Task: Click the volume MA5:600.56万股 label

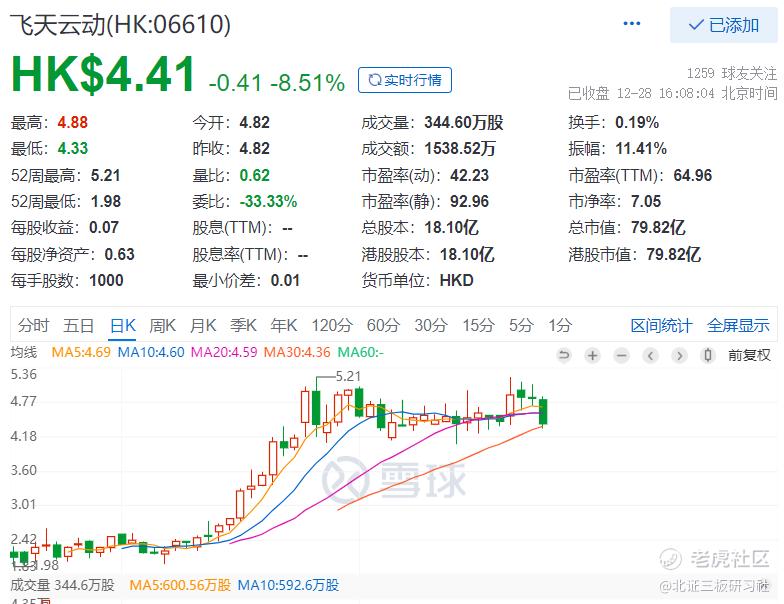Action: point(180,584)
